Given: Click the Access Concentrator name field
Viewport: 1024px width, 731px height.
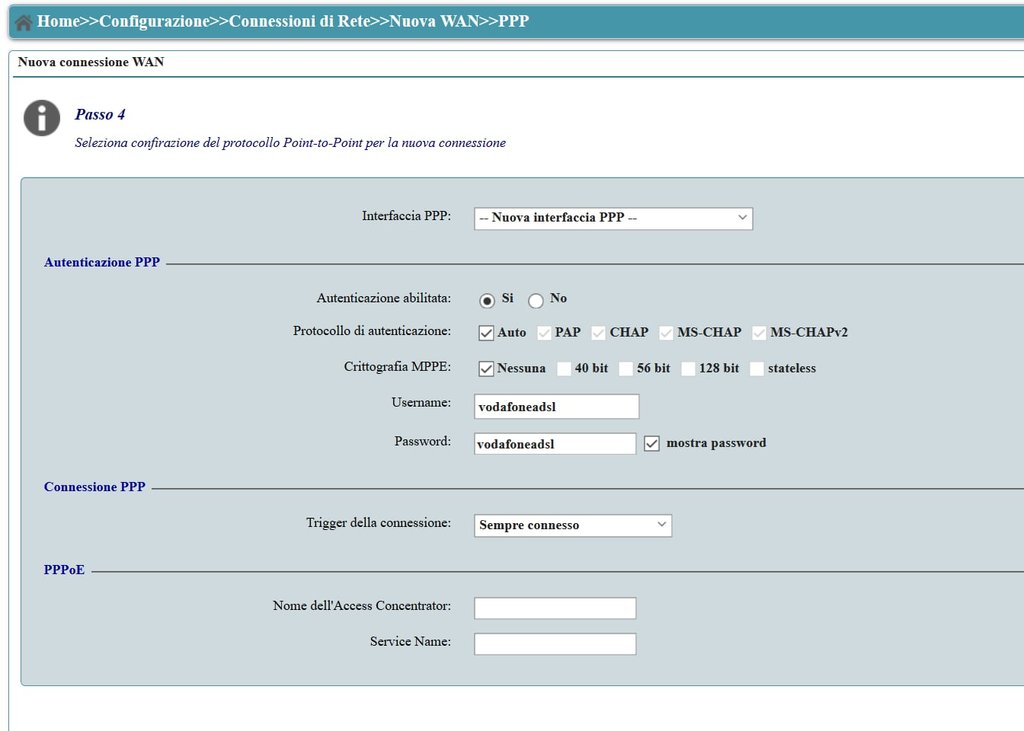Looking at the screenshot, I should [555, 608].
